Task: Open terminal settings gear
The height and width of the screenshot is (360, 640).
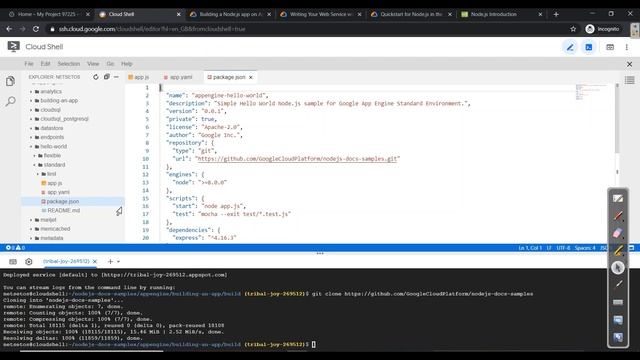Action: click(x=29, y=262)
